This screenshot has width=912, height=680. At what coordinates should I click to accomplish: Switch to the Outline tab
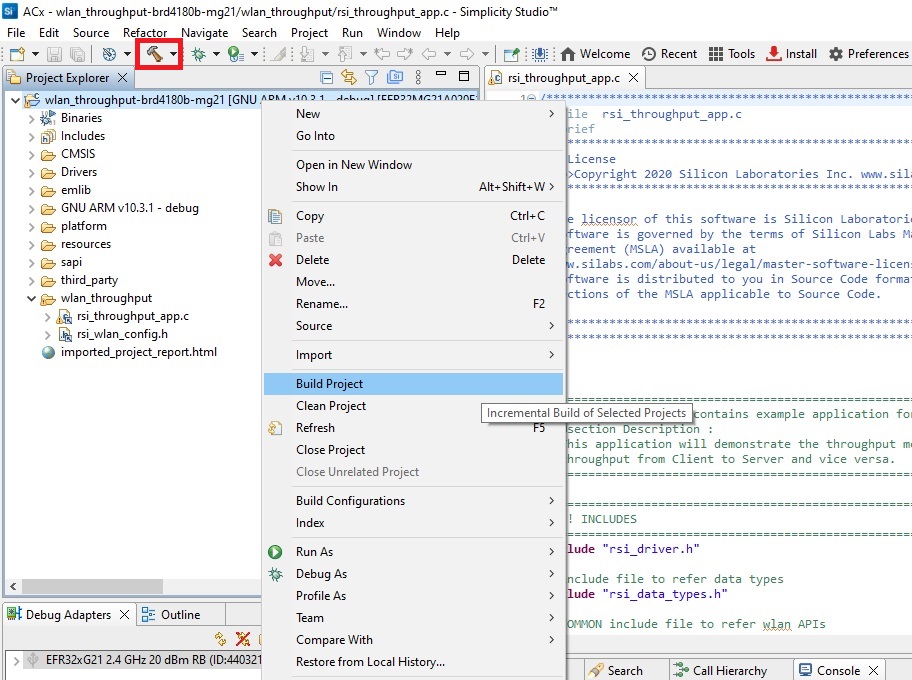coord(180,615)
